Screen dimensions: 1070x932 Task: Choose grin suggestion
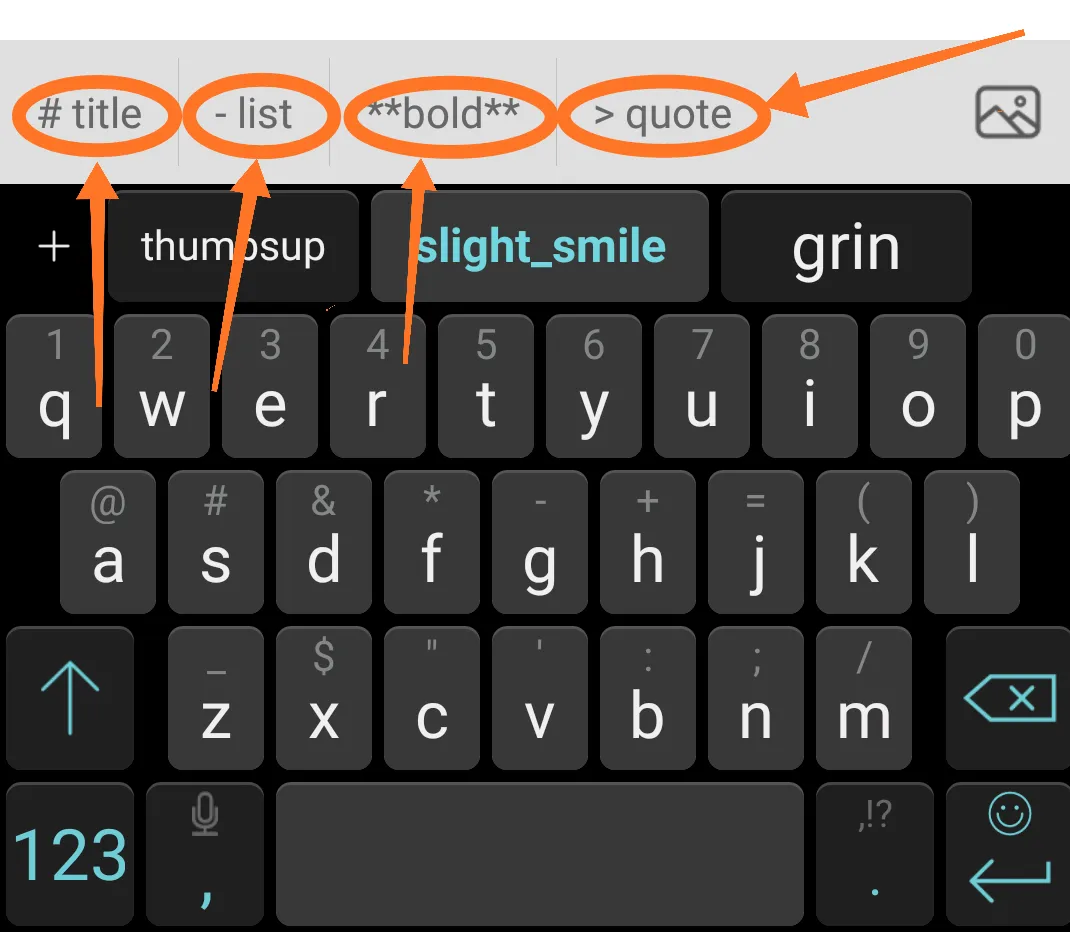tap(846, 246)
